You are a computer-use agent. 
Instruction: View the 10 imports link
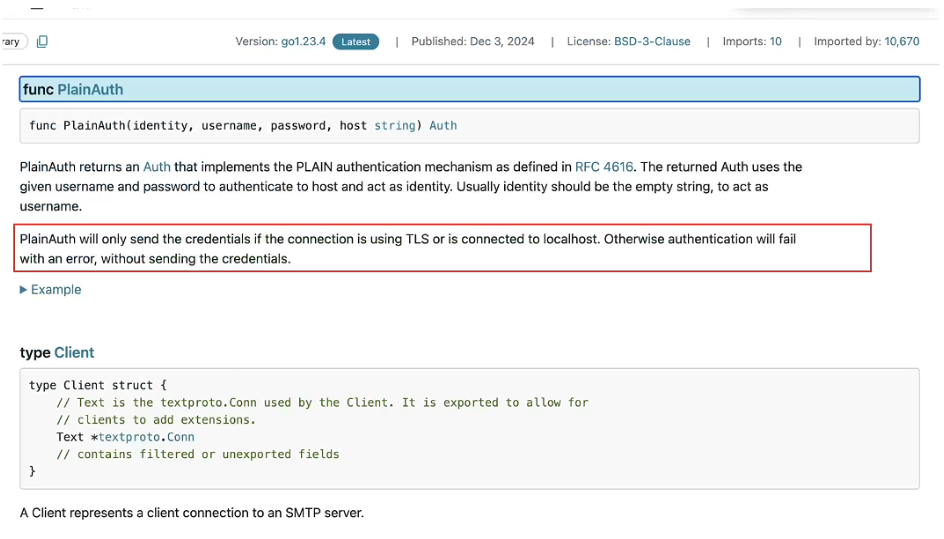(x=775, y=42)
